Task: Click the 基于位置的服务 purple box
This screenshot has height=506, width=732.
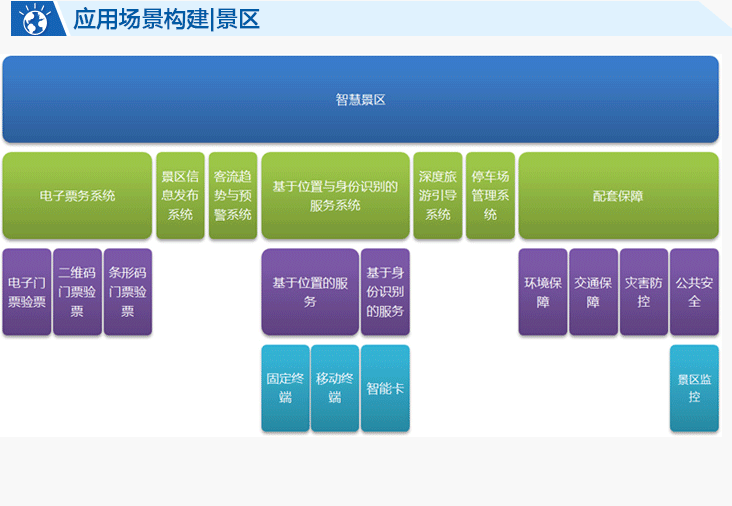Action: point(309,292)
